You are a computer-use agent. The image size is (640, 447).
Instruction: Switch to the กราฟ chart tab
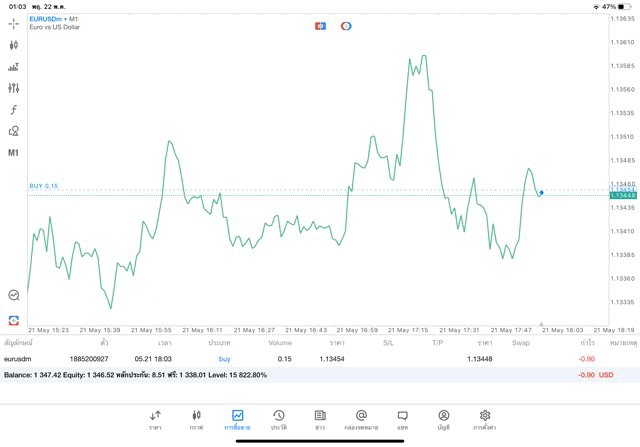click(196, 419)
